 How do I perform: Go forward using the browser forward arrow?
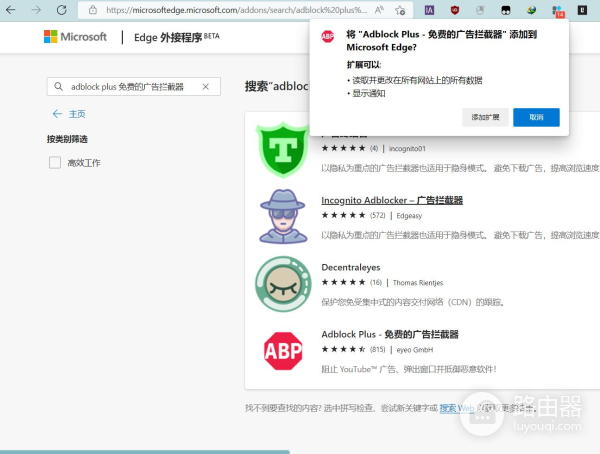point(36,10)
